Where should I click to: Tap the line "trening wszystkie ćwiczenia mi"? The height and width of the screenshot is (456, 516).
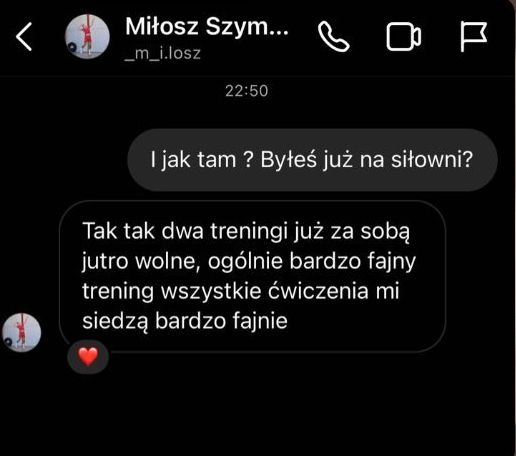240,291
